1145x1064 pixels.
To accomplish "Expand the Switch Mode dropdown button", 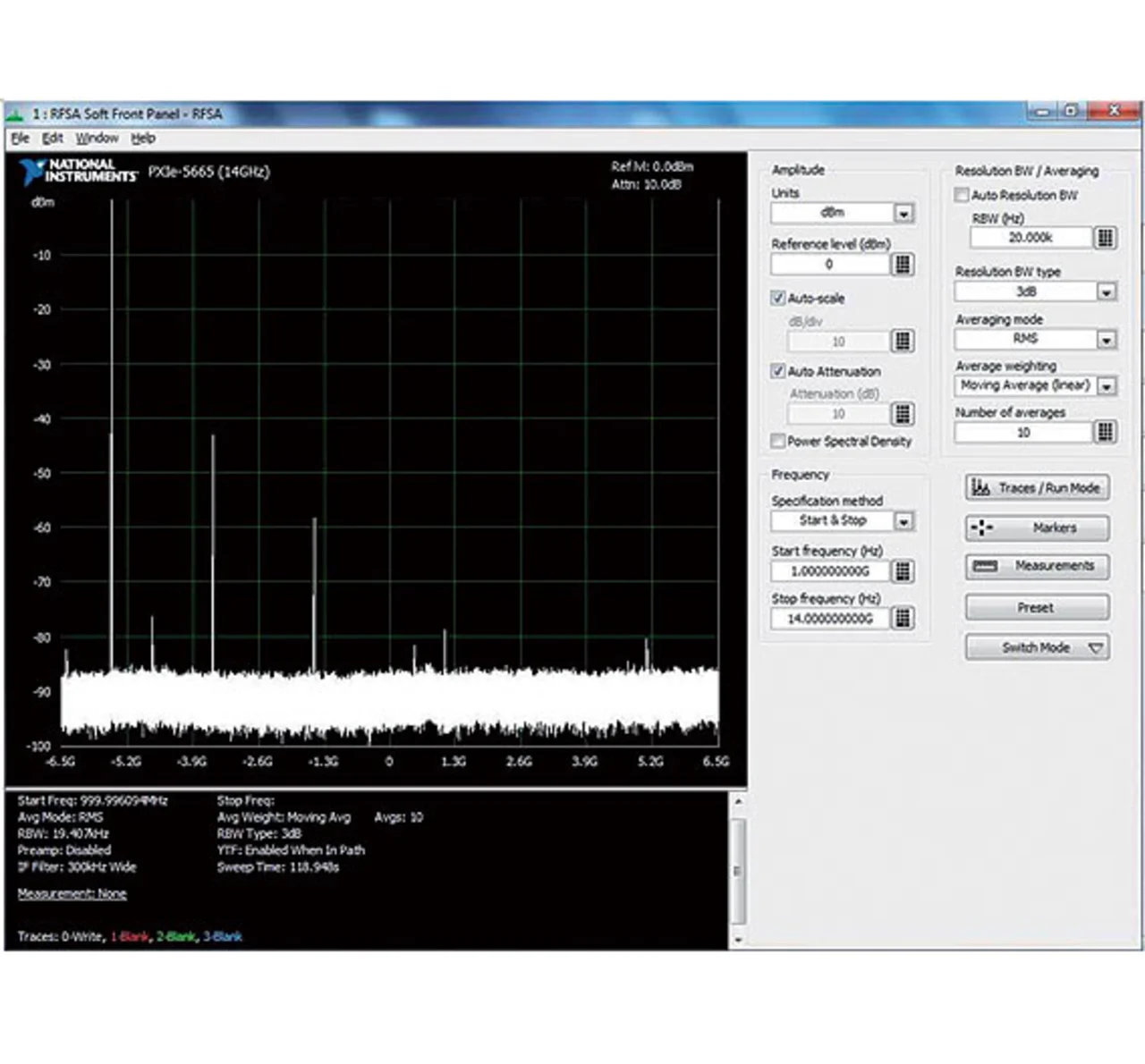I will (1038, 647).
